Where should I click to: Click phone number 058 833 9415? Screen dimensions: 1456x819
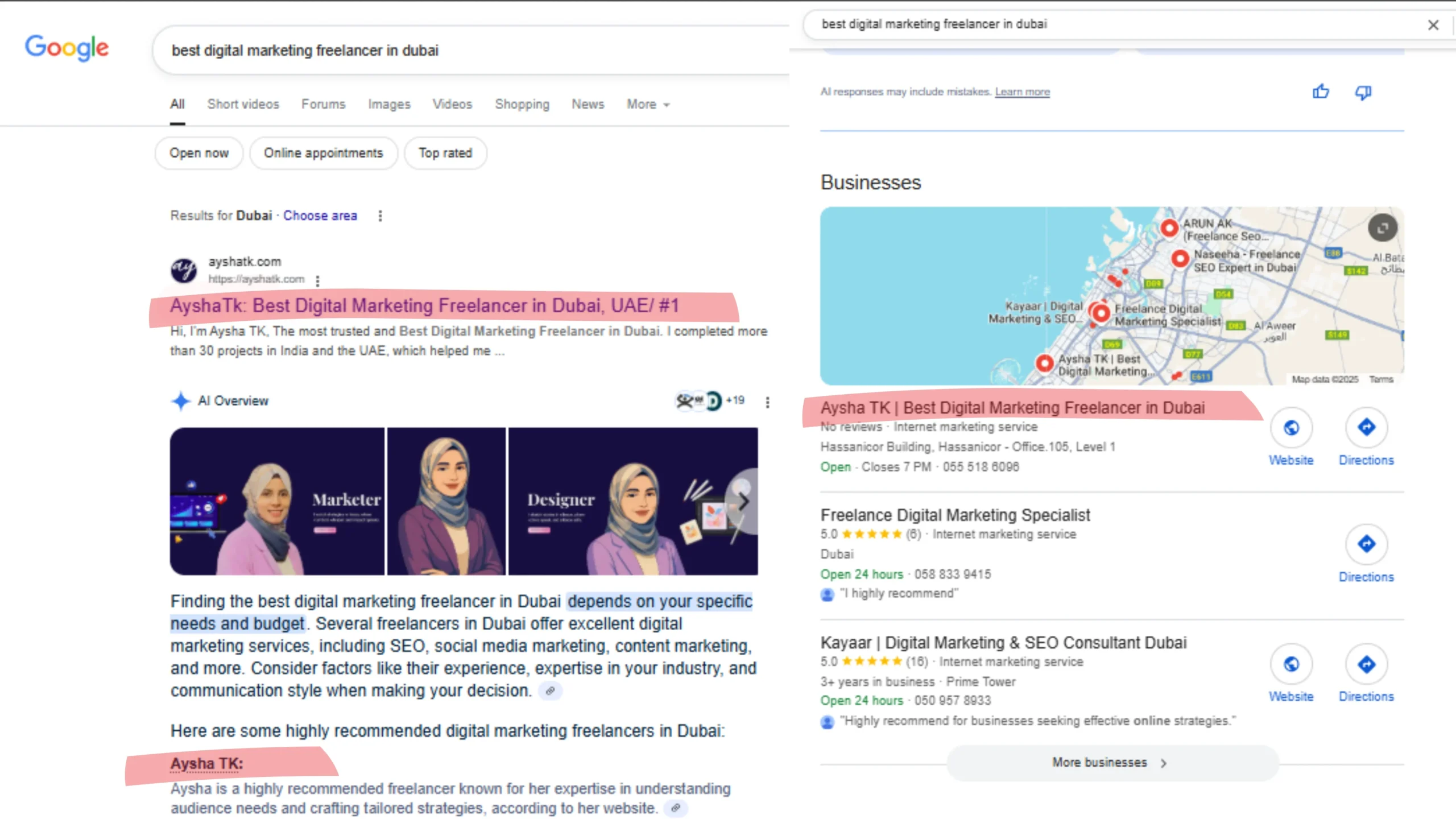(x=952, y=574)
